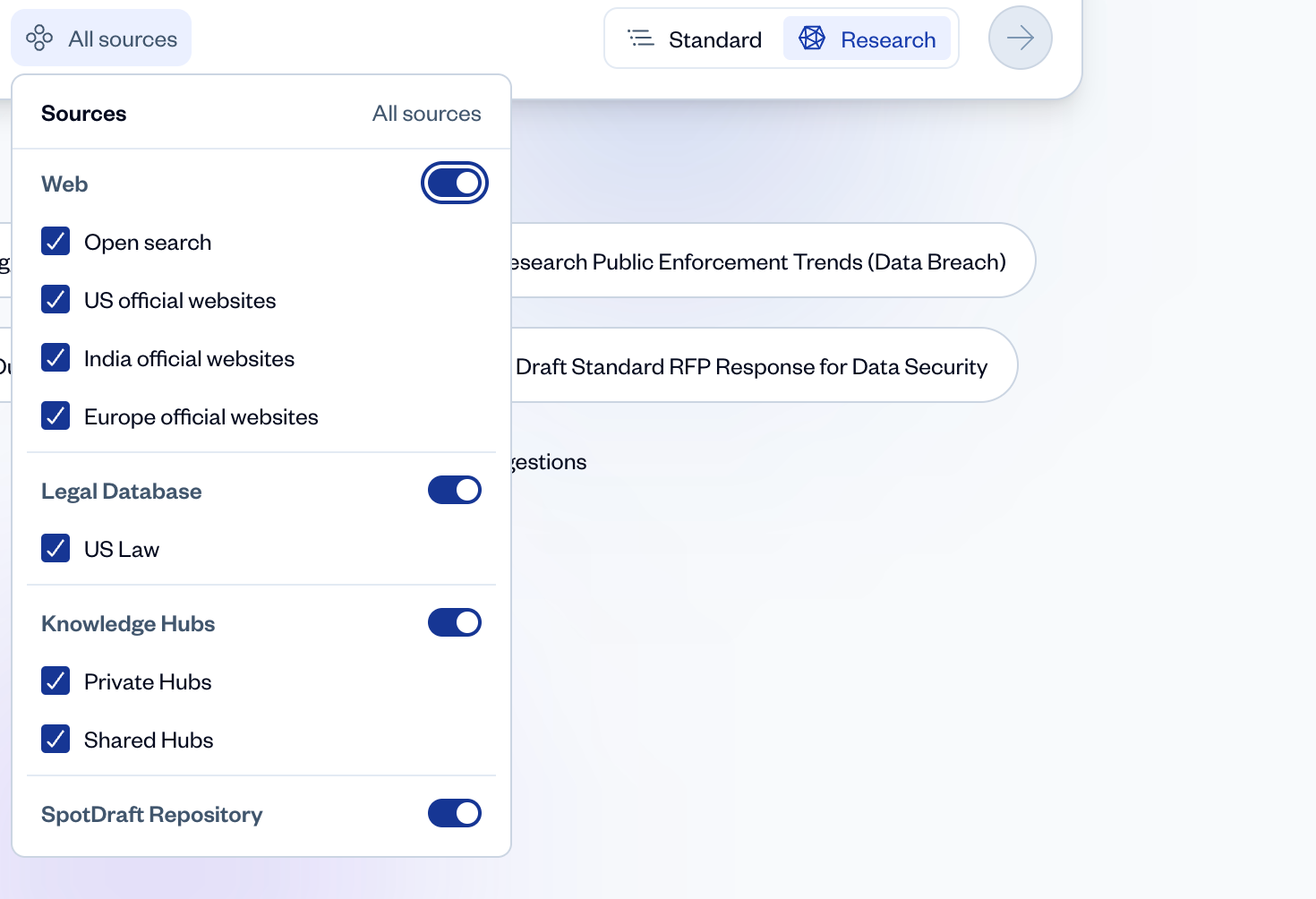Switch off SpotDraft Repository toggle
1316x899 pixels.
coord(455,814)
